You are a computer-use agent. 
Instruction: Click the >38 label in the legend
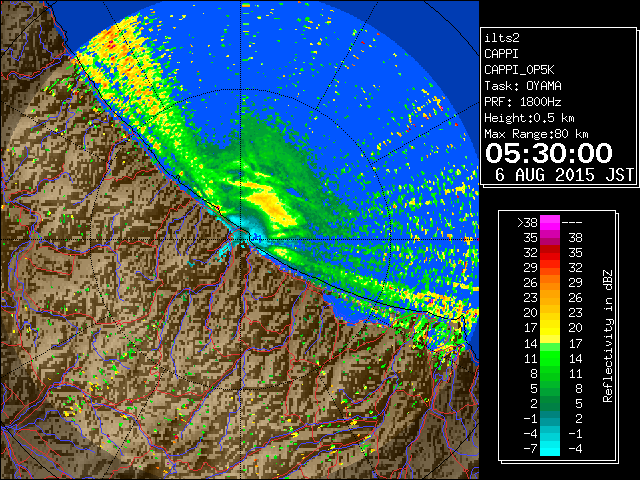click(x=527, y=222)
